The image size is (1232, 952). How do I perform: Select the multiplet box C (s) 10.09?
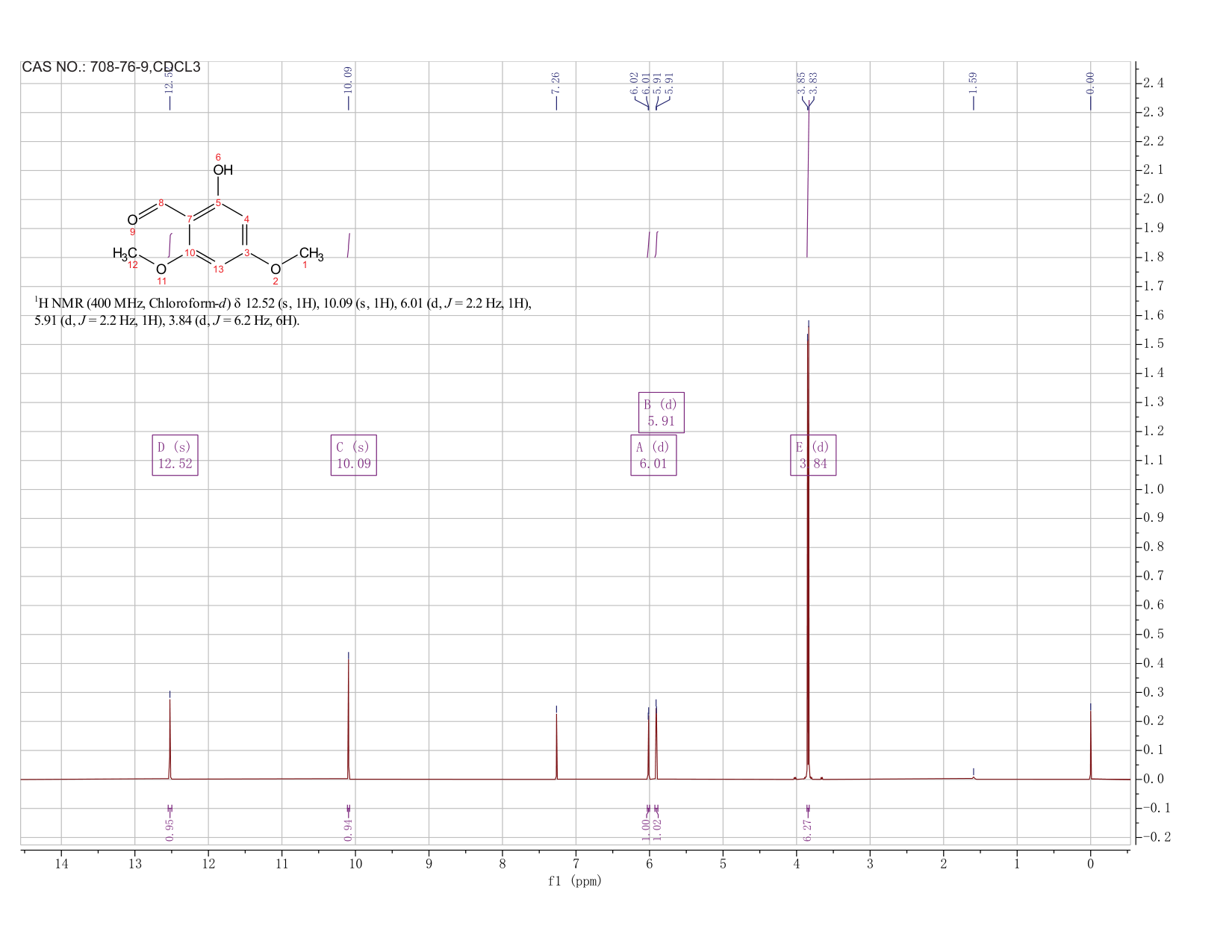pos(354,455)
